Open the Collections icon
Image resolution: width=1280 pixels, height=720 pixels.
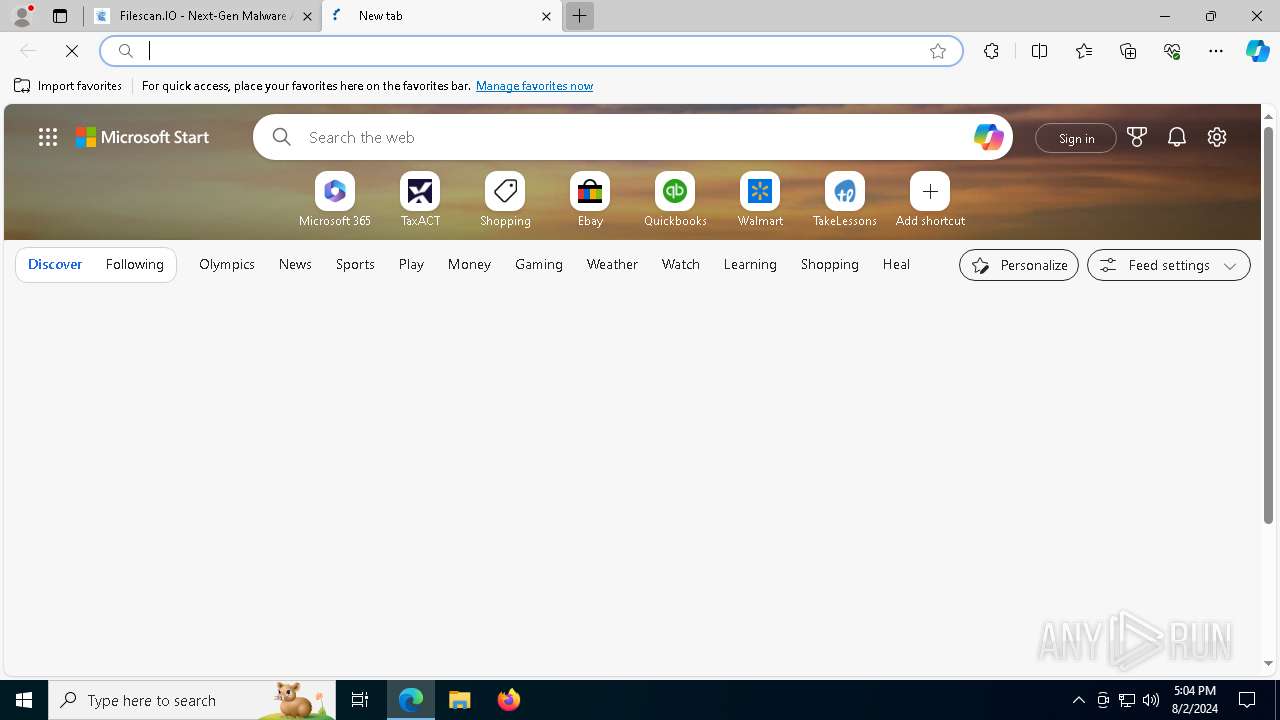(1128, 51)
